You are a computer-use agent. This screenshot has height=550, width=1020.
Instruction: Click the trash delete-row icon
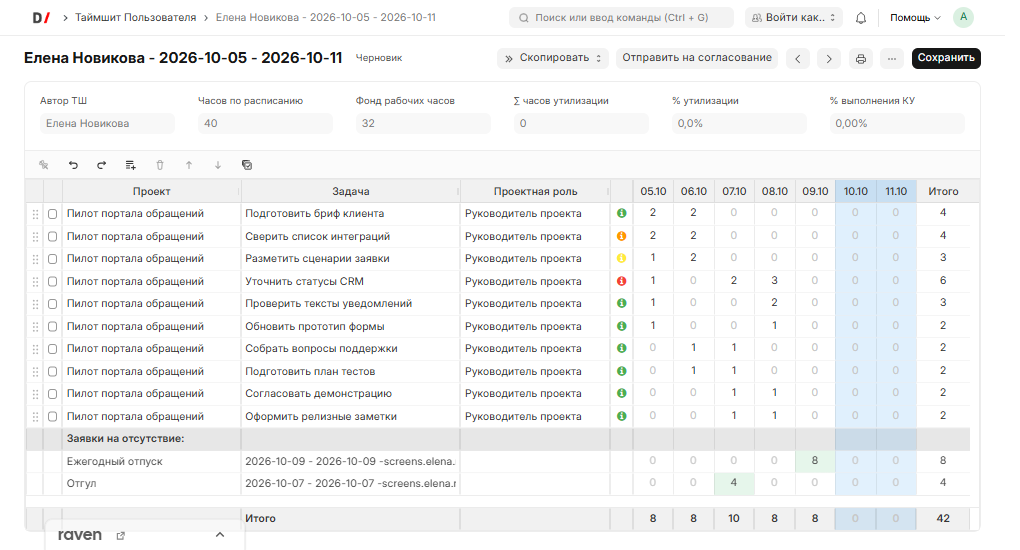(160, 165)
